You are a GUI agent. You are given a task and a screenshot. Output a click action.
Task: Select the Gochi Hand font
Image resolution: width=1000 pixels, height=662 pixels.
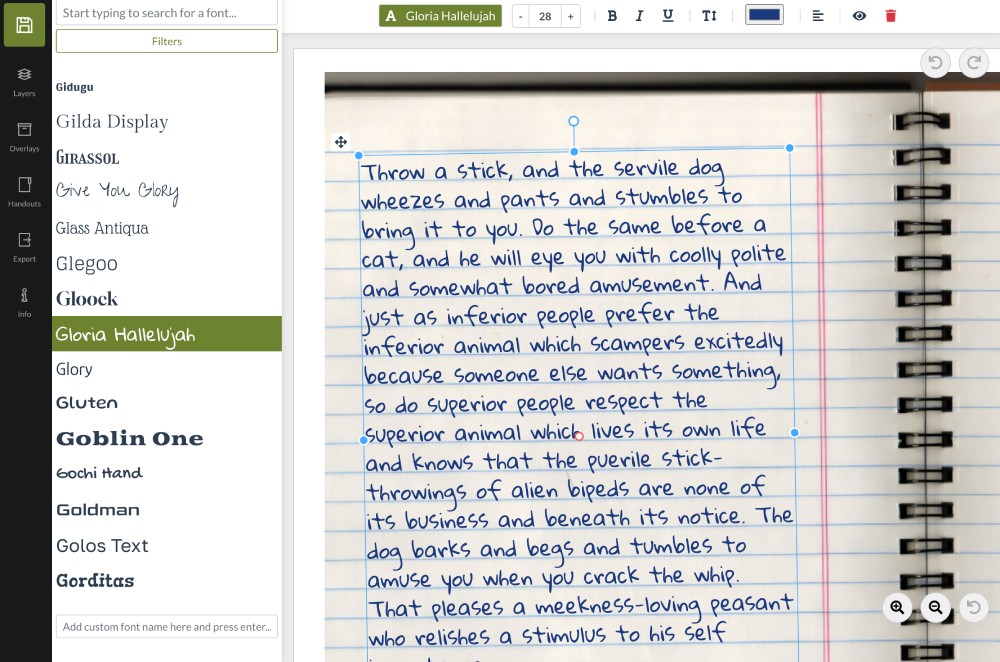point(99,473)
